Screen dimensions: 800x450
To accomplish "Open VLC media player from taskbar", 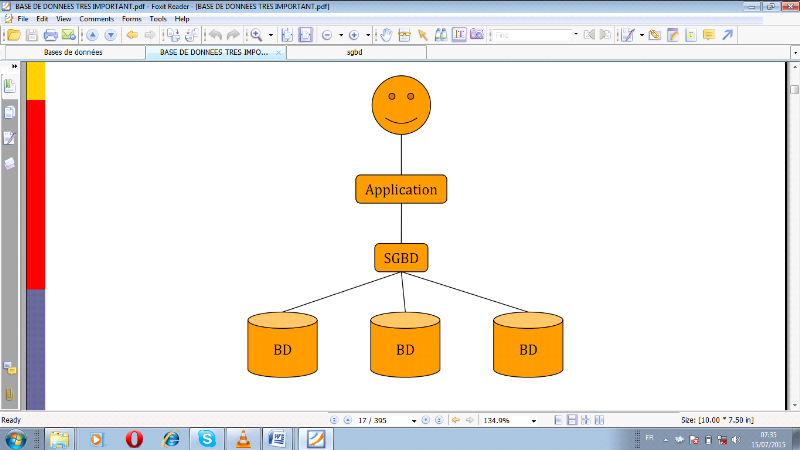I will click(242, 438).
